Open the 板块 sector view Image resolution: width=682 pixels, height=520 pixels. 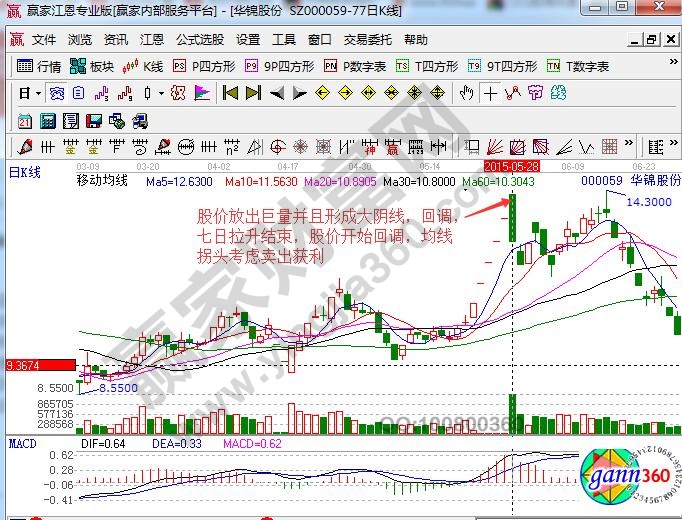[92, 66]
